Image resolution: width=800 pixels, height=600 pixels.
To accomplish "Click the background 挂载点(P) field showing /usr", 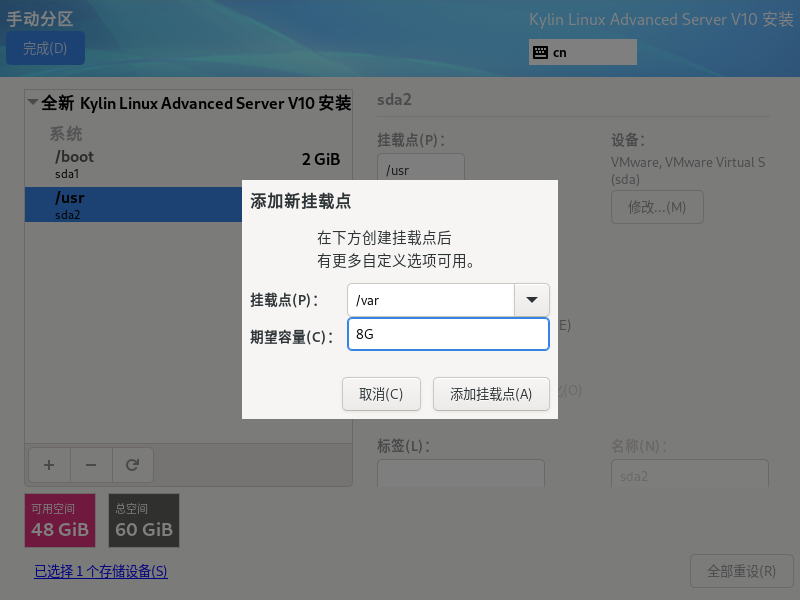I will [421, 167].
